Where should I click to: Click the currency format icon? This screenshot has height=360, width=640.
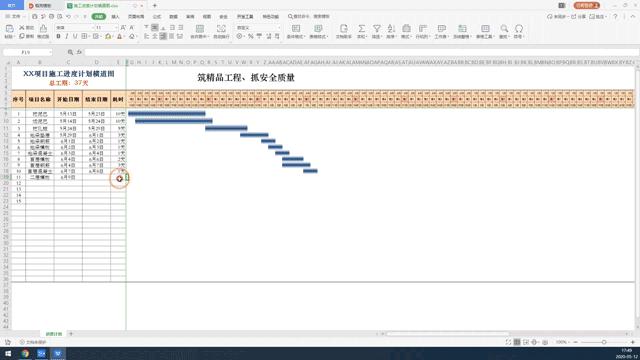(240, 36)
